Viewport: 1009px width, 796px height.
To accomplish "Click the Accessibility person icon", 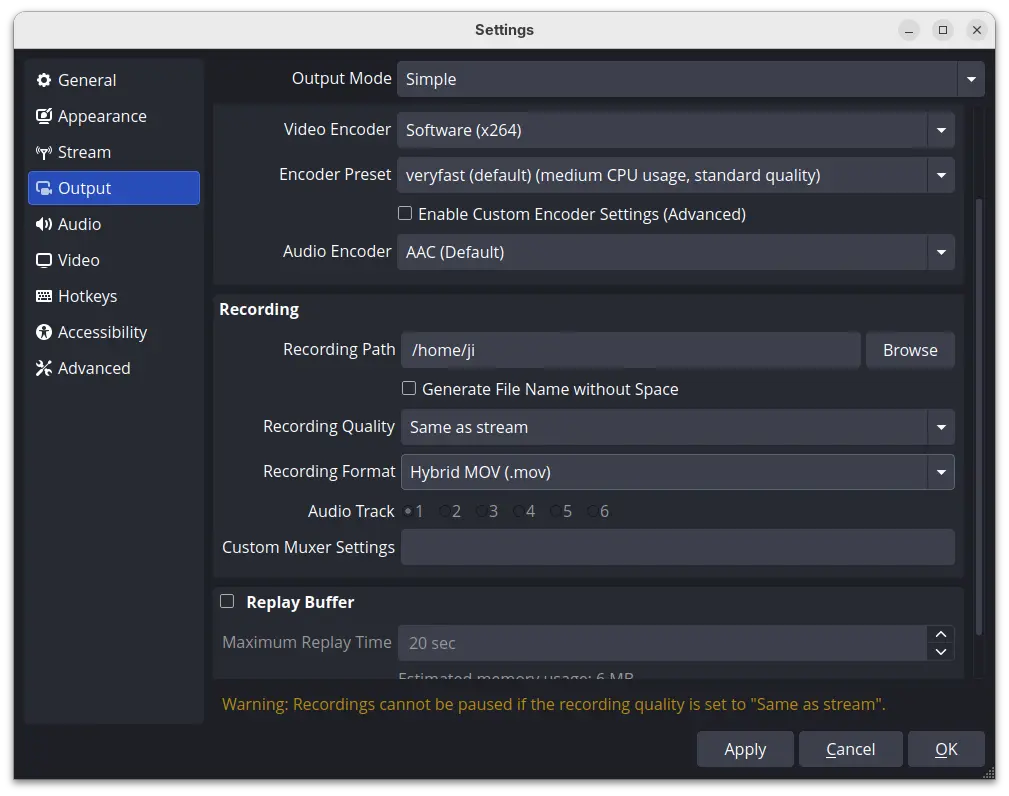I will point(44,332).
